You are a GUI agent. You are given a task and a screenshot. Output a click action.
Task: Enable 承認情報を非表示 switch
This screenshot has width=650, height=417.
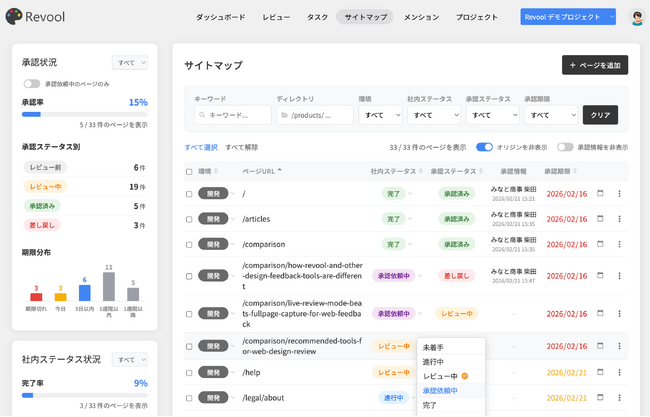(x=565, y=147)
